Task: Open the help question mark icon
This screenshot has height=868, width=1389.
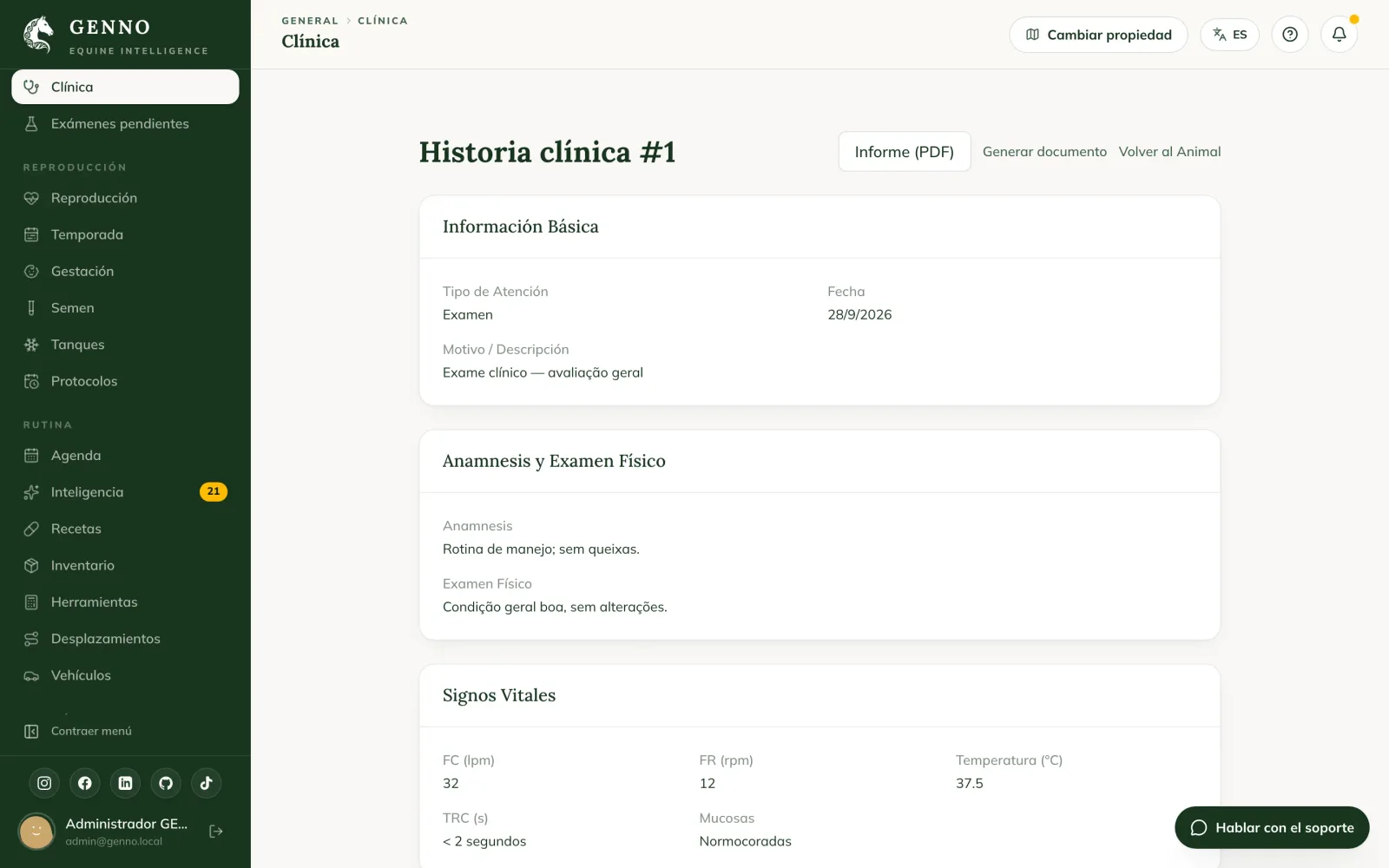Action: 1290,35
